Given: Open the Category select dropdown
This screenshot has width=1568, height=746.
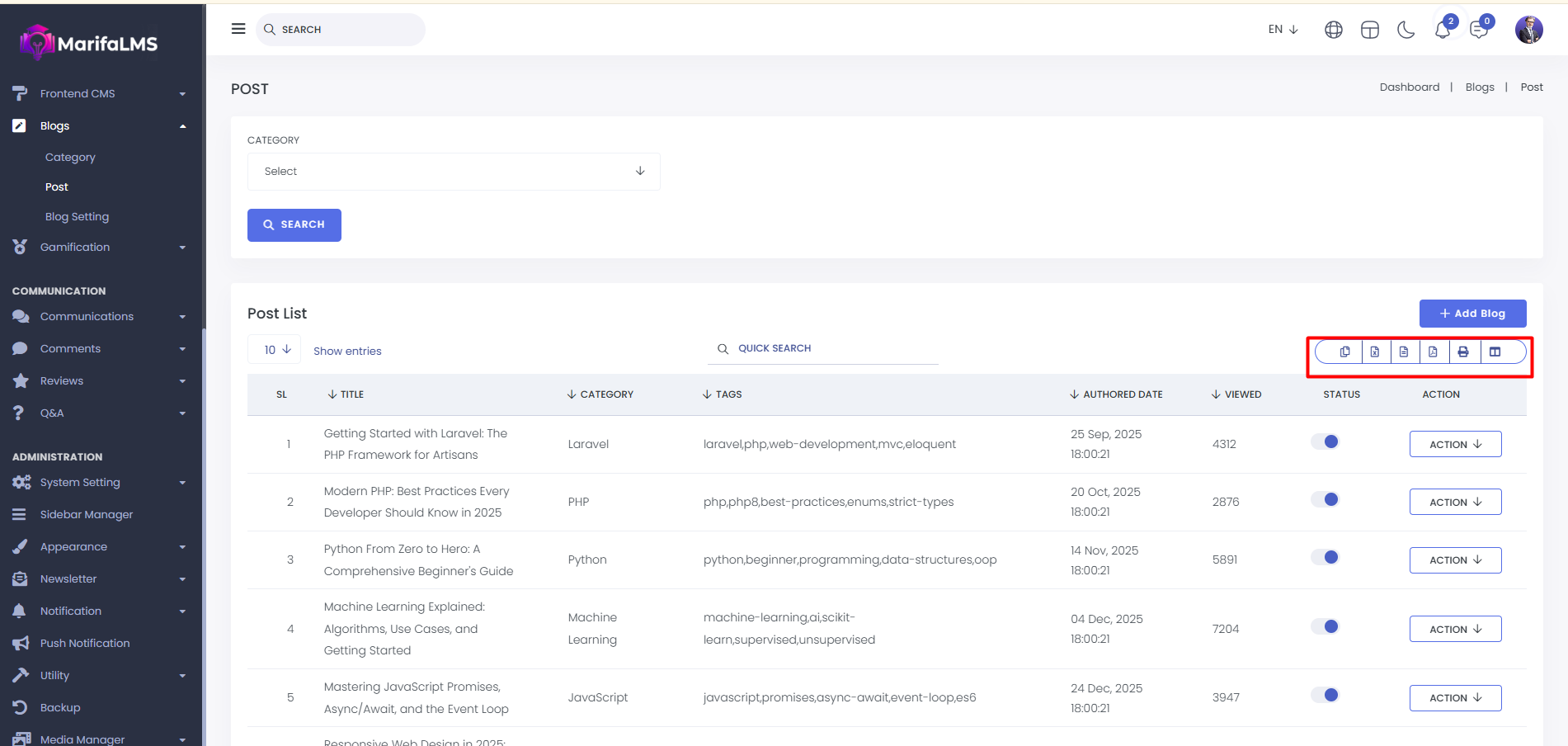Looking at the screenshot, I should pos(453,172).
